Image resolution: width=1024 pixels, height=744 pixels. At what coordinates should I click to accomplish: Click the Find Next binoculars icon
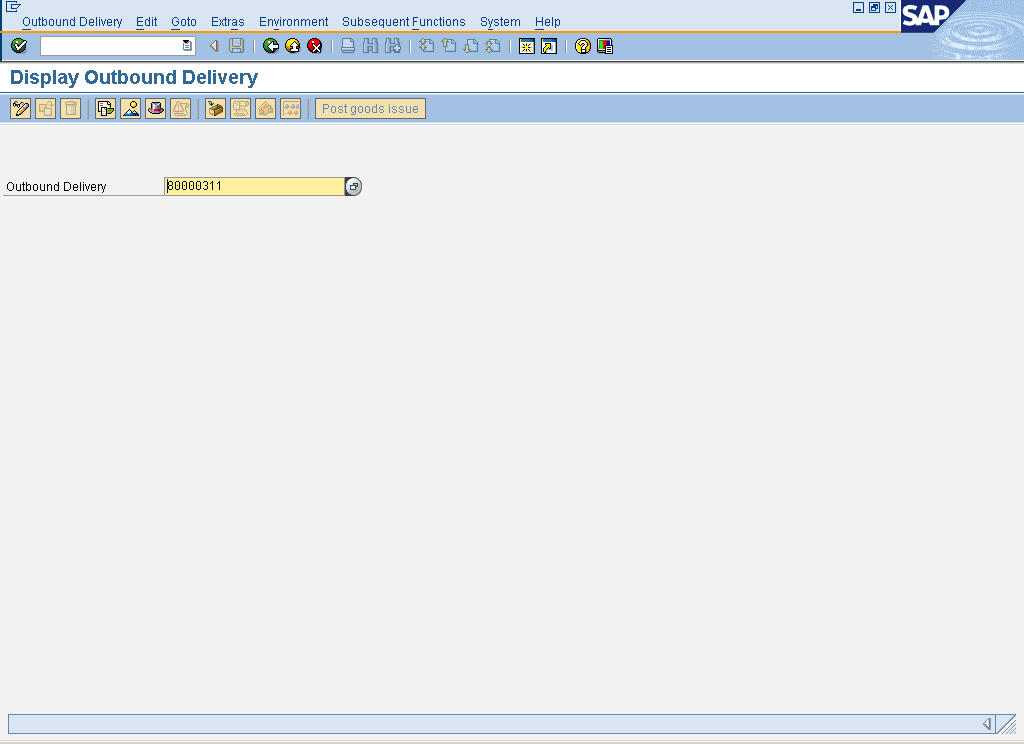tap(392, 46)
